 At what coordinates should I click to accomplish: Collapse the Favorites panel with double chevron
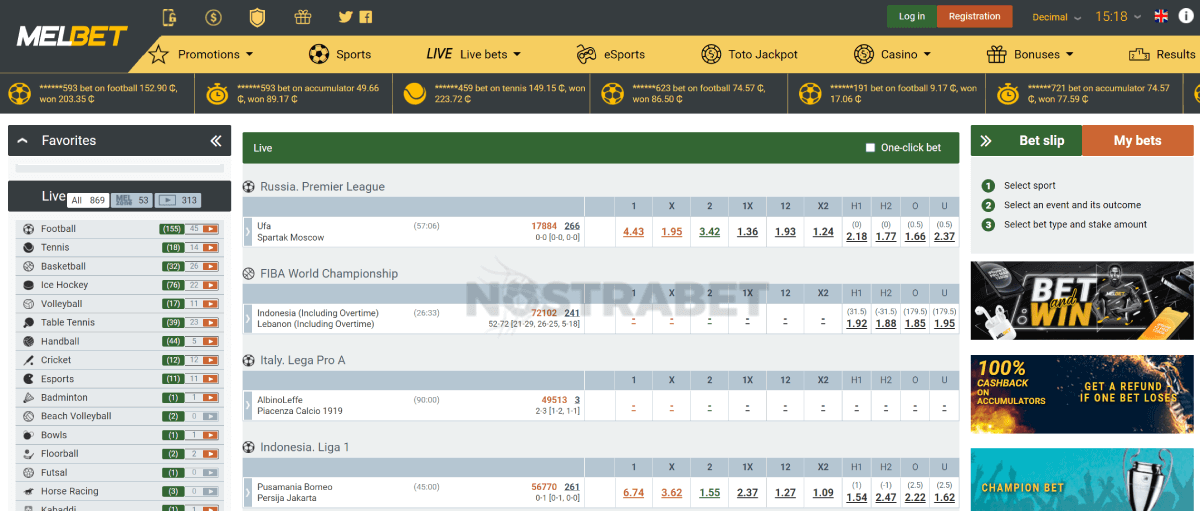[216, 141]
